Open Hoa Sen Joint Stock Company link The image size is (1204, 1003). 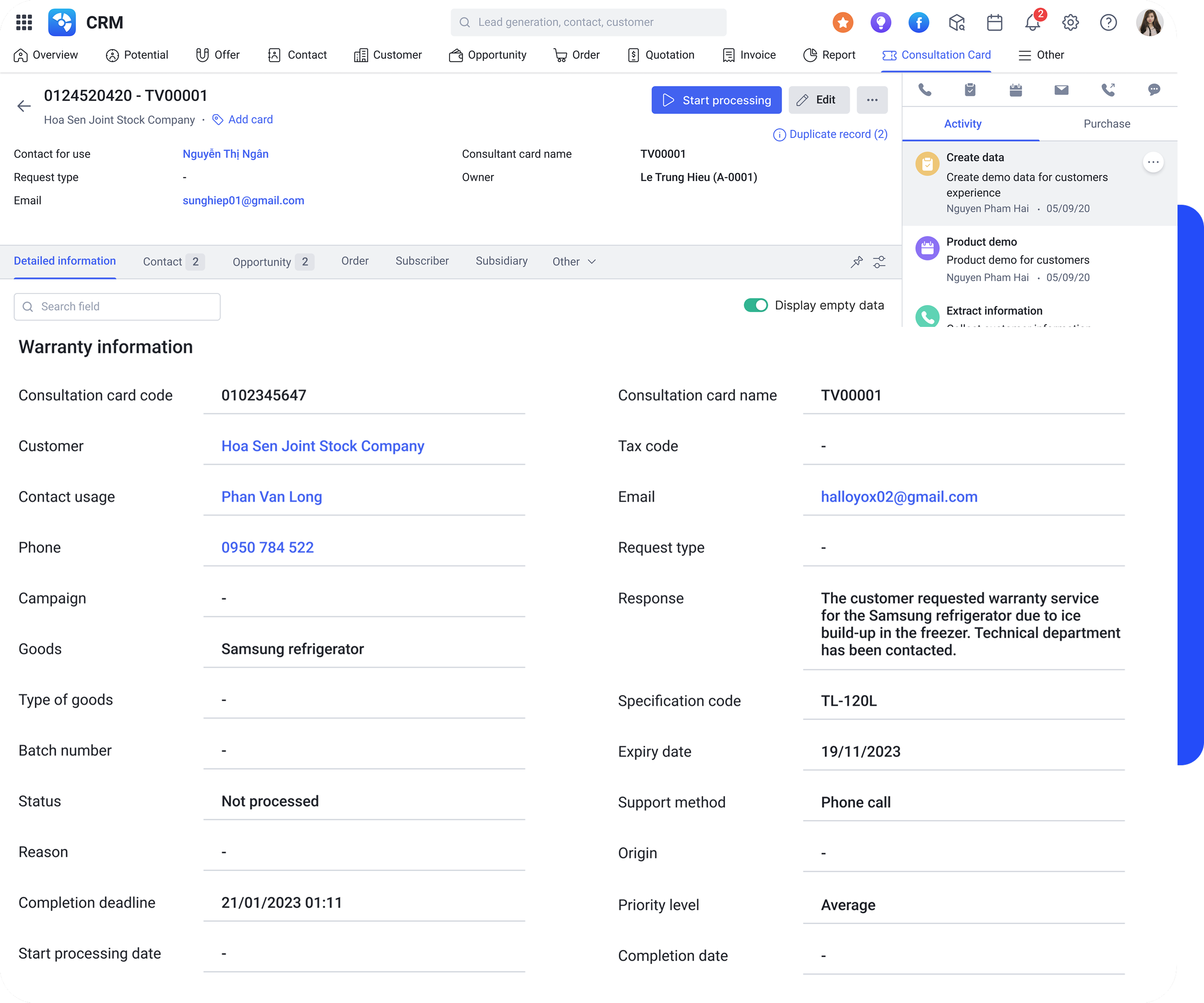(323, 446)
